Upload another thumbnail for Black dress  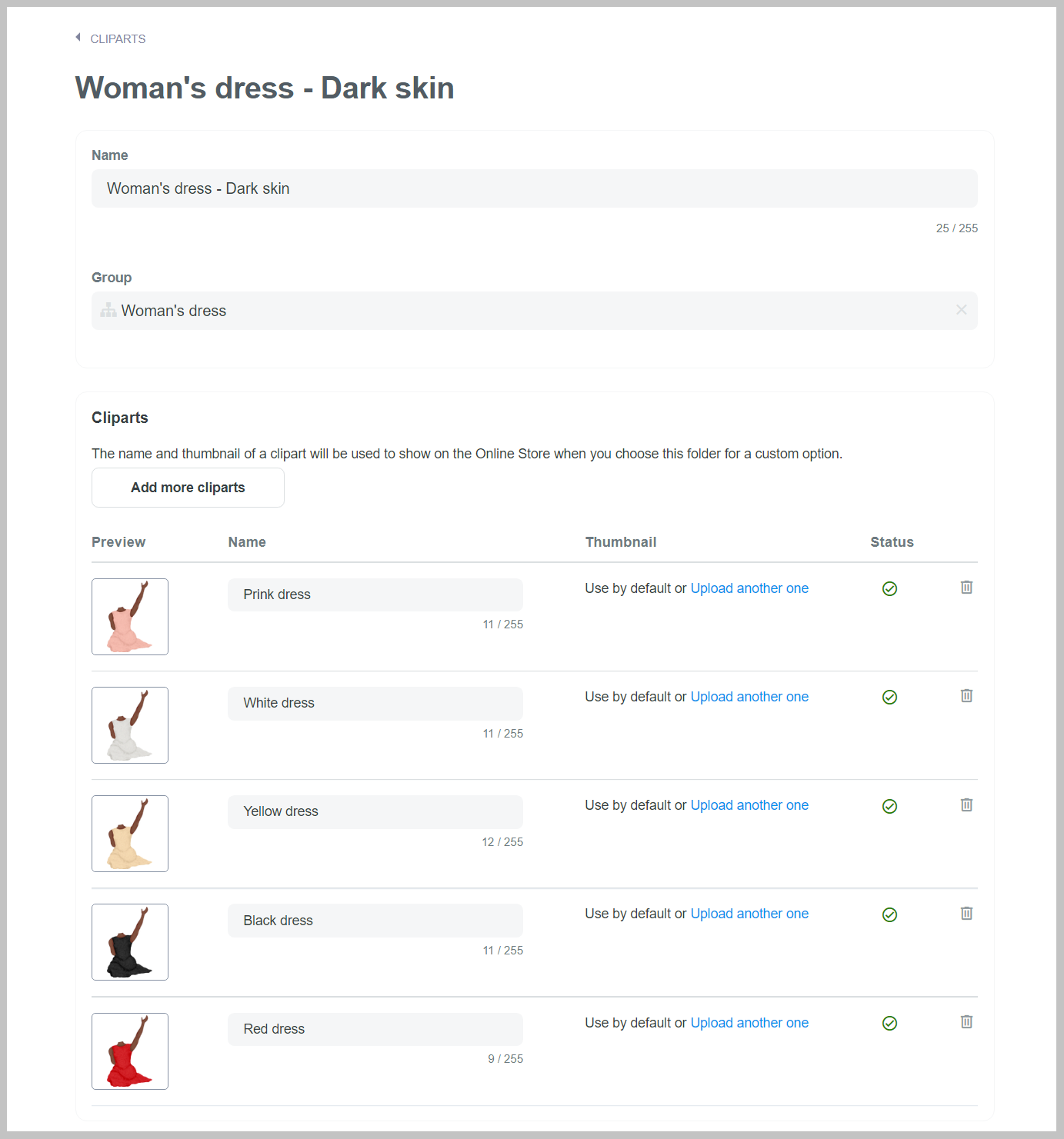pyautogui.click(x=749, y=914)
